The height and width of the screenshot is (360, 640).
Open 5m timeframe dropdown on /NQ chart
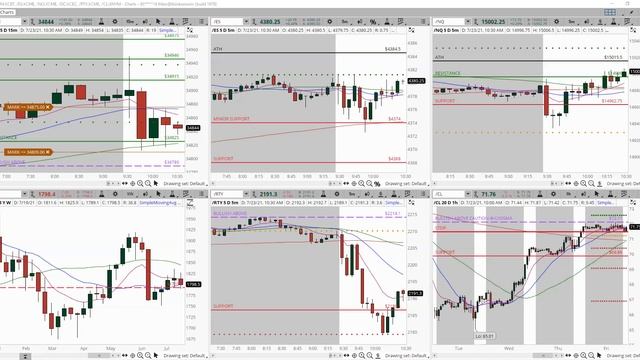click(571, 22)
